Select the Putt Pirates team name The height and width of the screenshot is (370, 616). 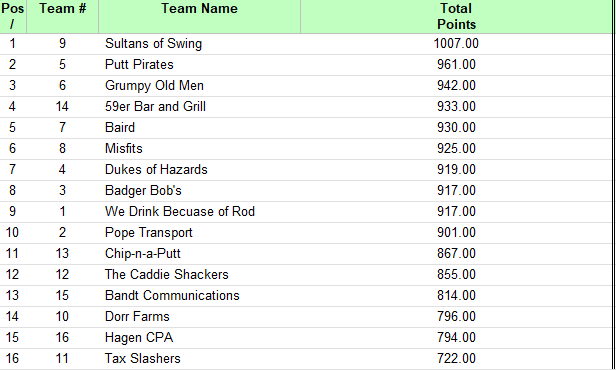click(x=139, y=65)
